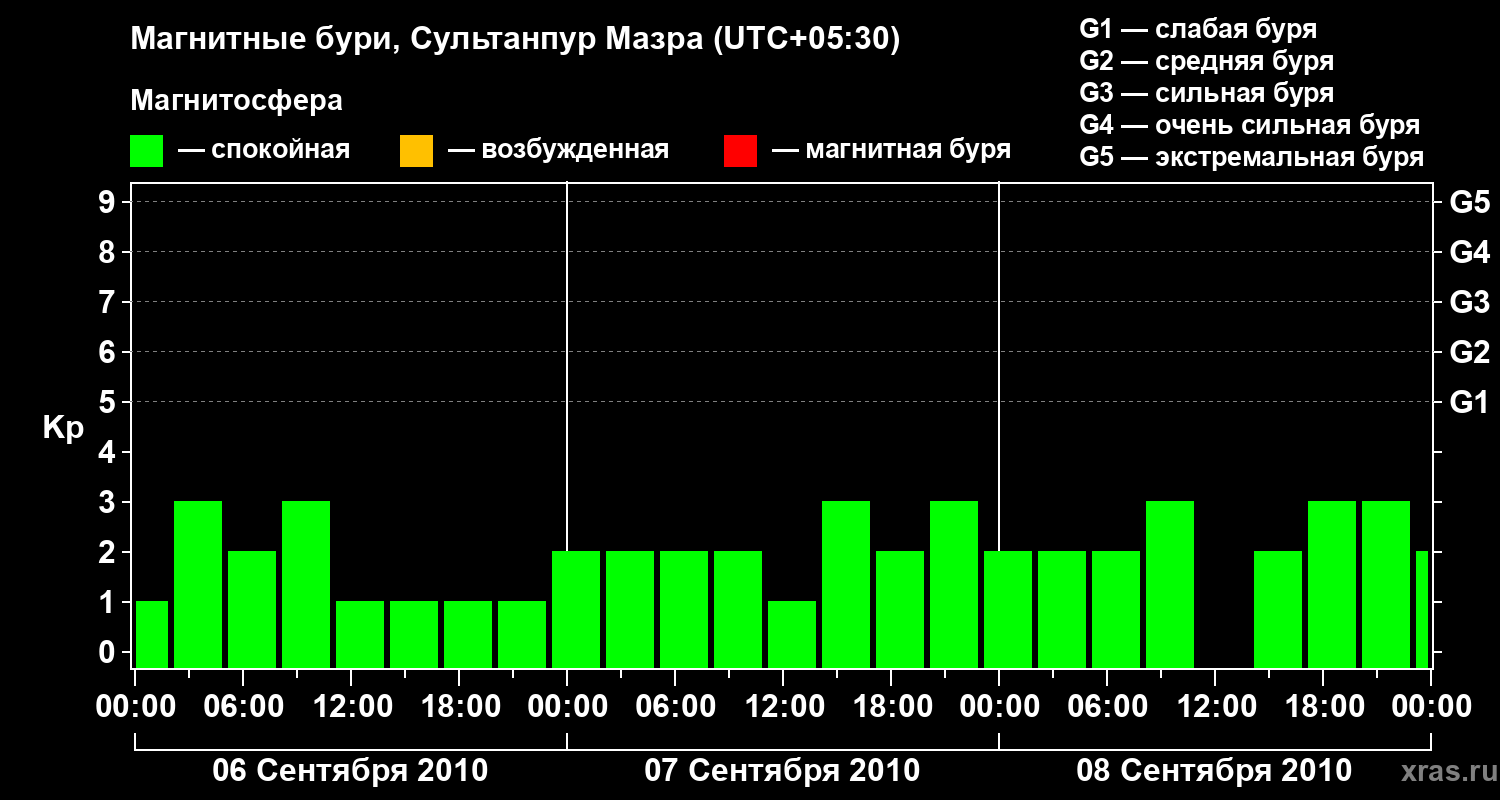This screenshot has height=800, width=1500.
Task: Select the line "G5 — экстремальная буря"
Action: [1252, 157]
